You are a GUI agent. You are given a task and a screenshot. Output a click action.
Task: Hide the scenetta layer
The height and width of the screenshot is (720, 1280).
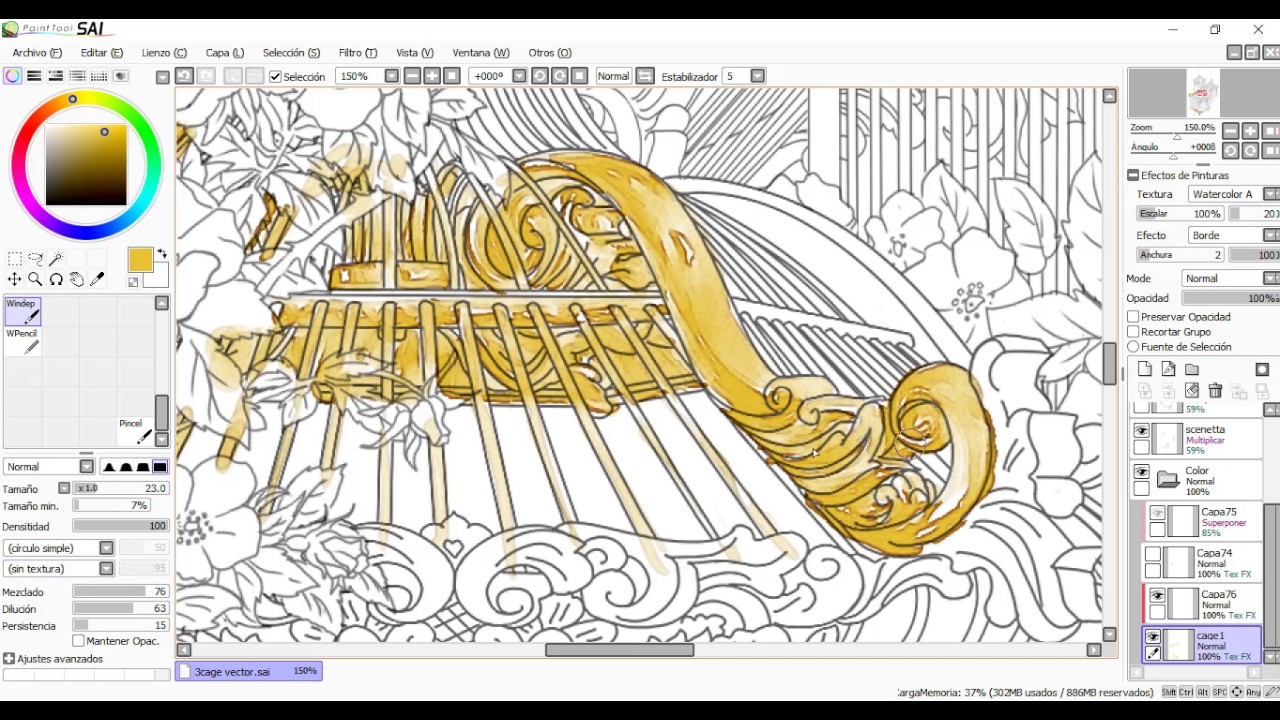click(1141, 429)
